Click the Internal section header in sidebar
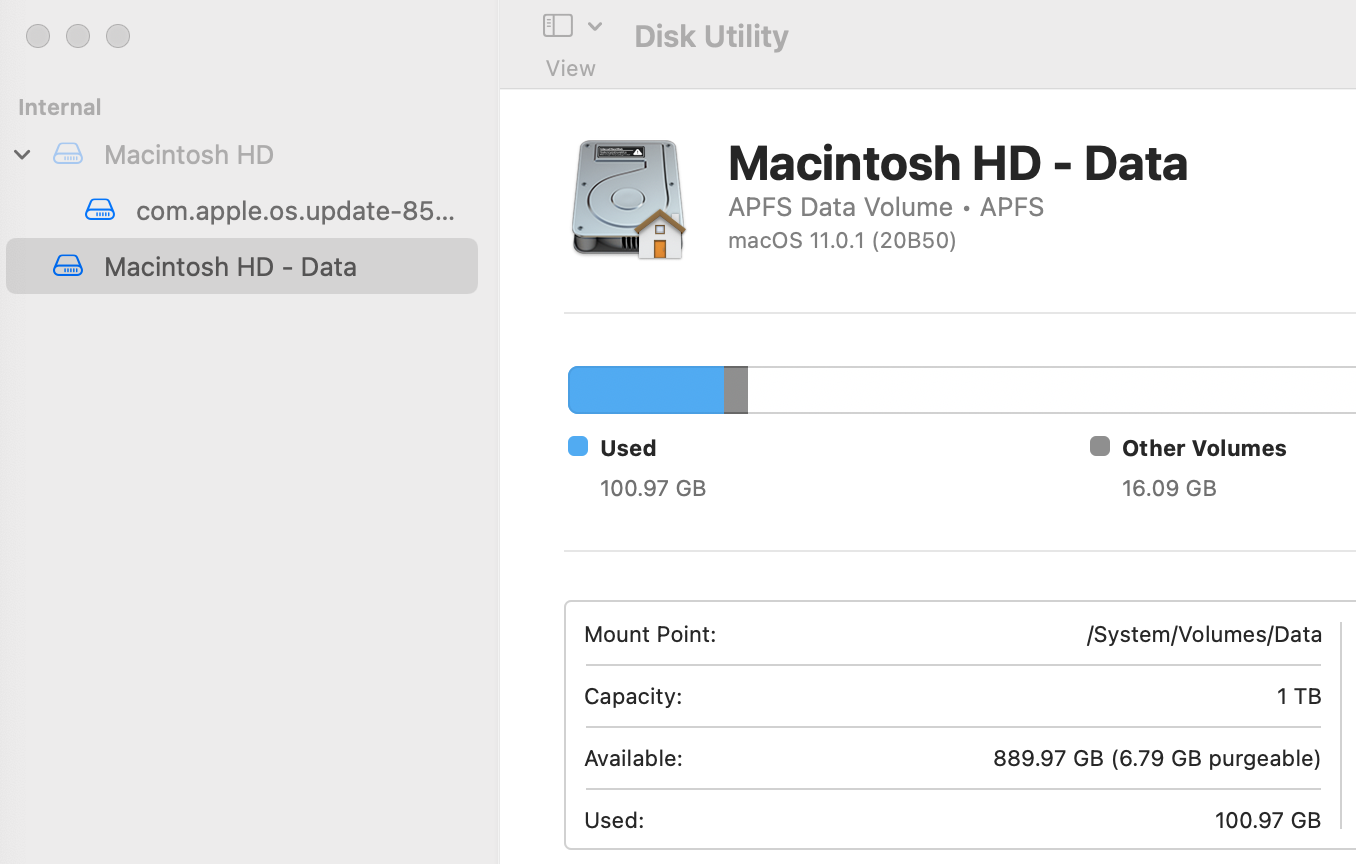This screenshot has width=1356, height=864. pyautogui.click(x=60, y=107)
